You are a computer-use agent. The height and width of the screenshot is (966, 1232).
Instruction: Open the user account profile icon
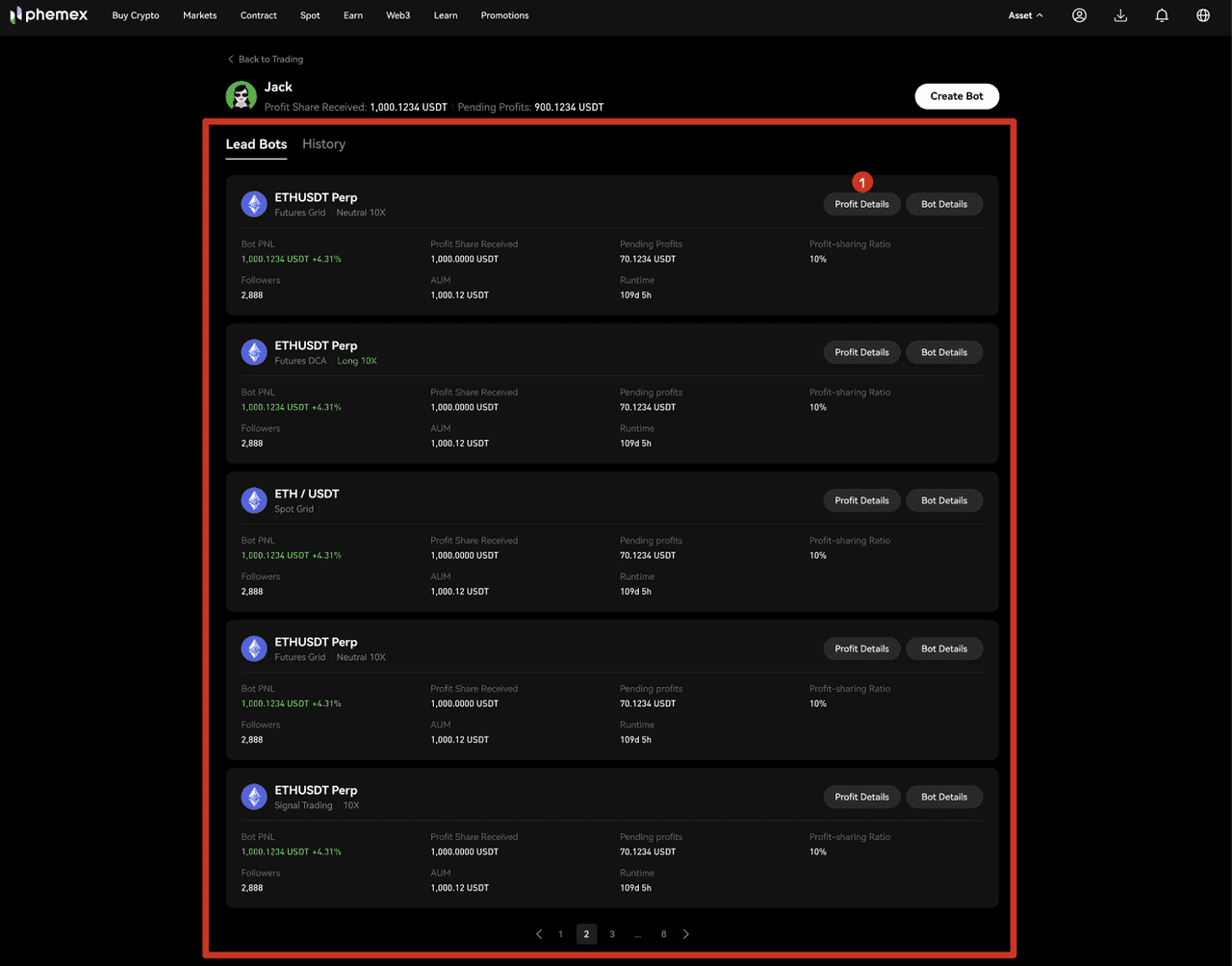(1079, 15)
